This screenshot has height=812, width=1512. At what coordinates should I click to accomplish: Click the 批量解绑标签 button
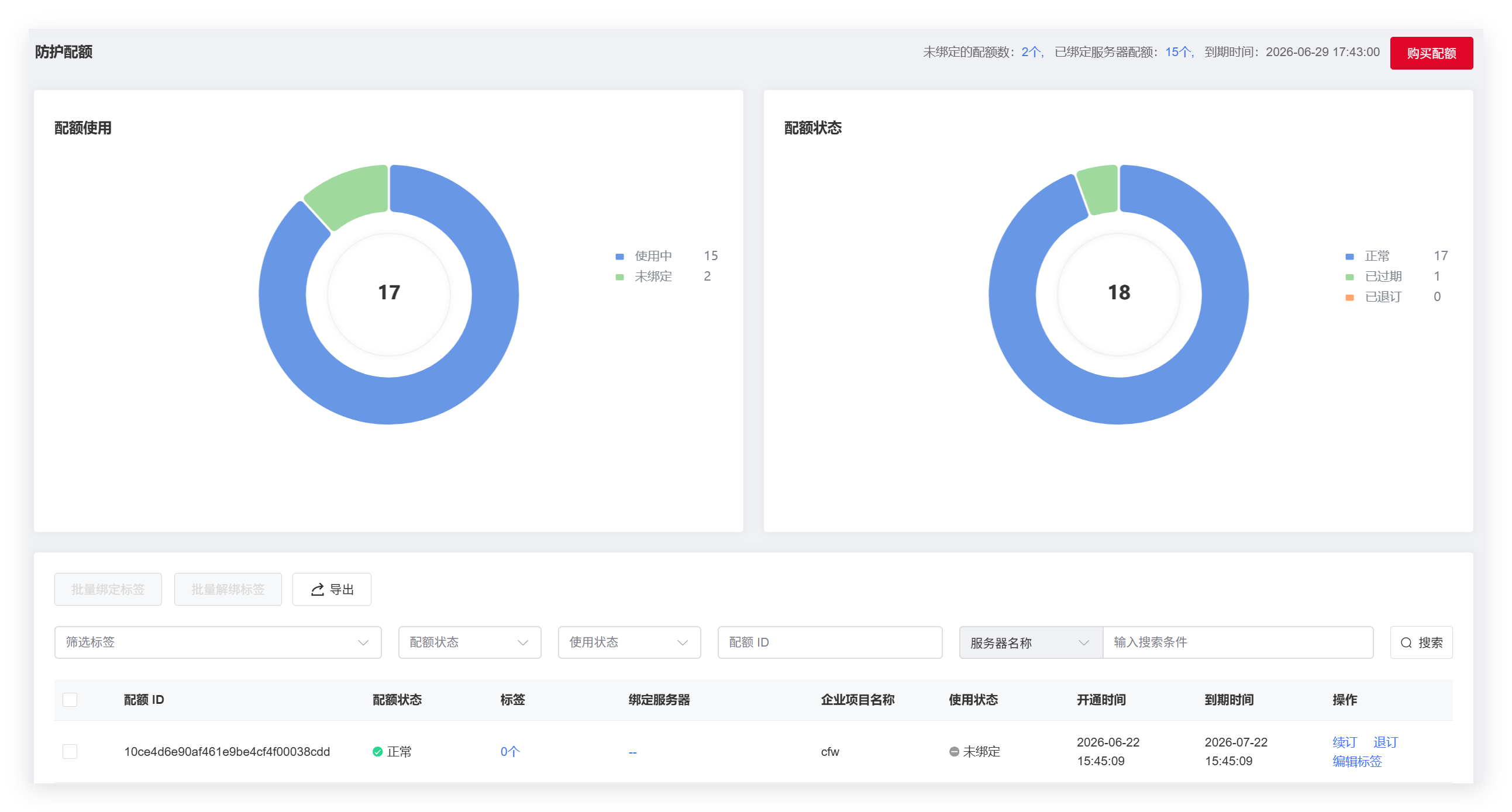tap(228, 589)
